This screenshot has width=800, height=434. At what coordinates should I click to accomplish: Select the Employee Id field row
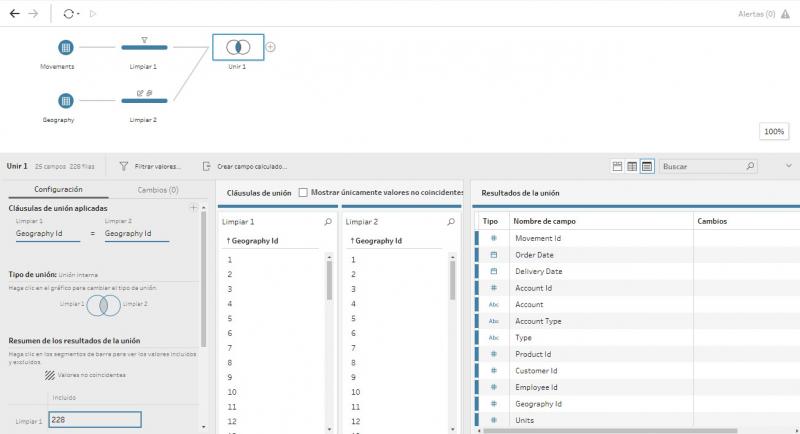pos(637,387)
